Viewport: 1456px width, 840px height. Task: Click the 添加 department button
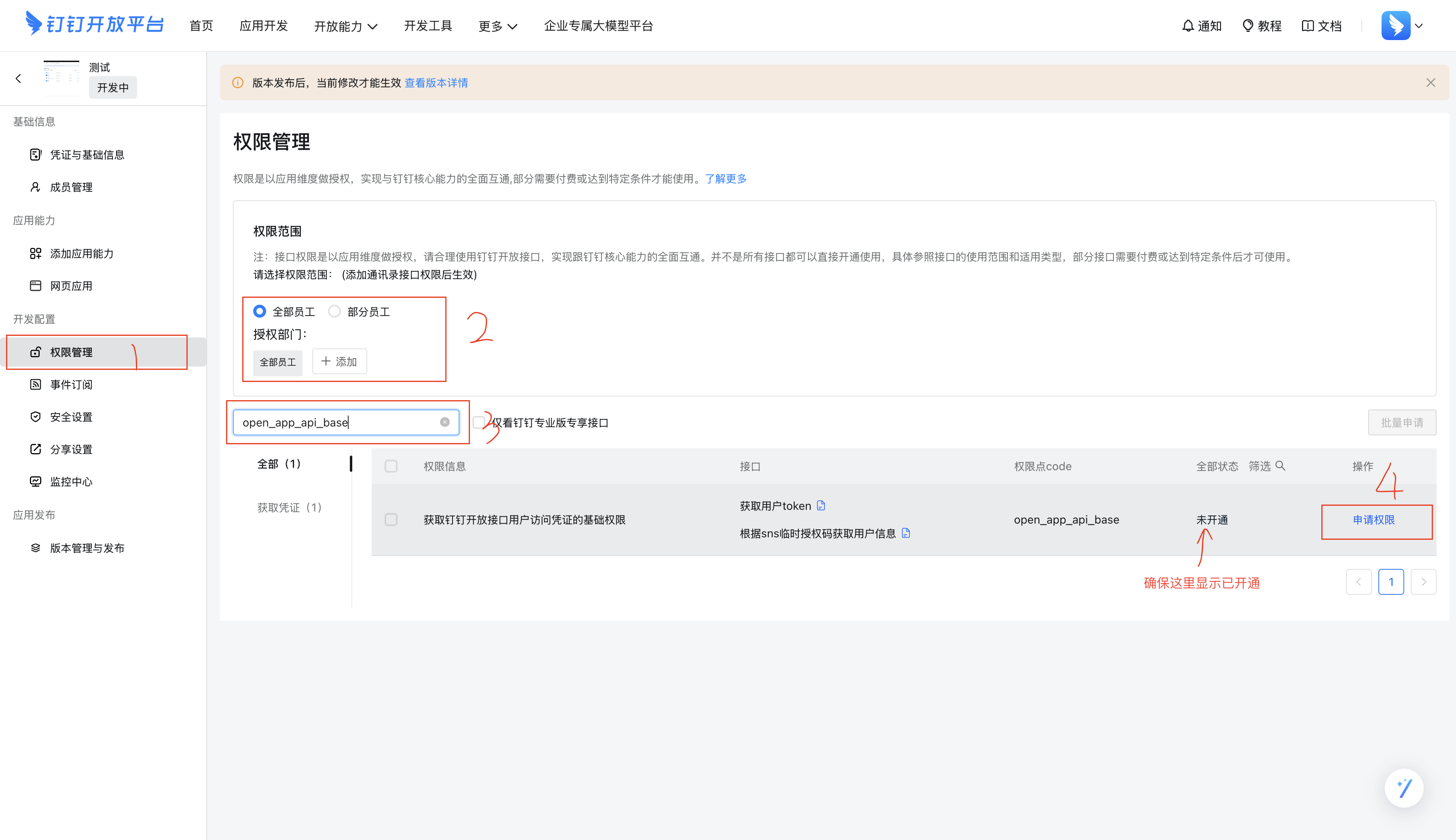tap(339, 362)
